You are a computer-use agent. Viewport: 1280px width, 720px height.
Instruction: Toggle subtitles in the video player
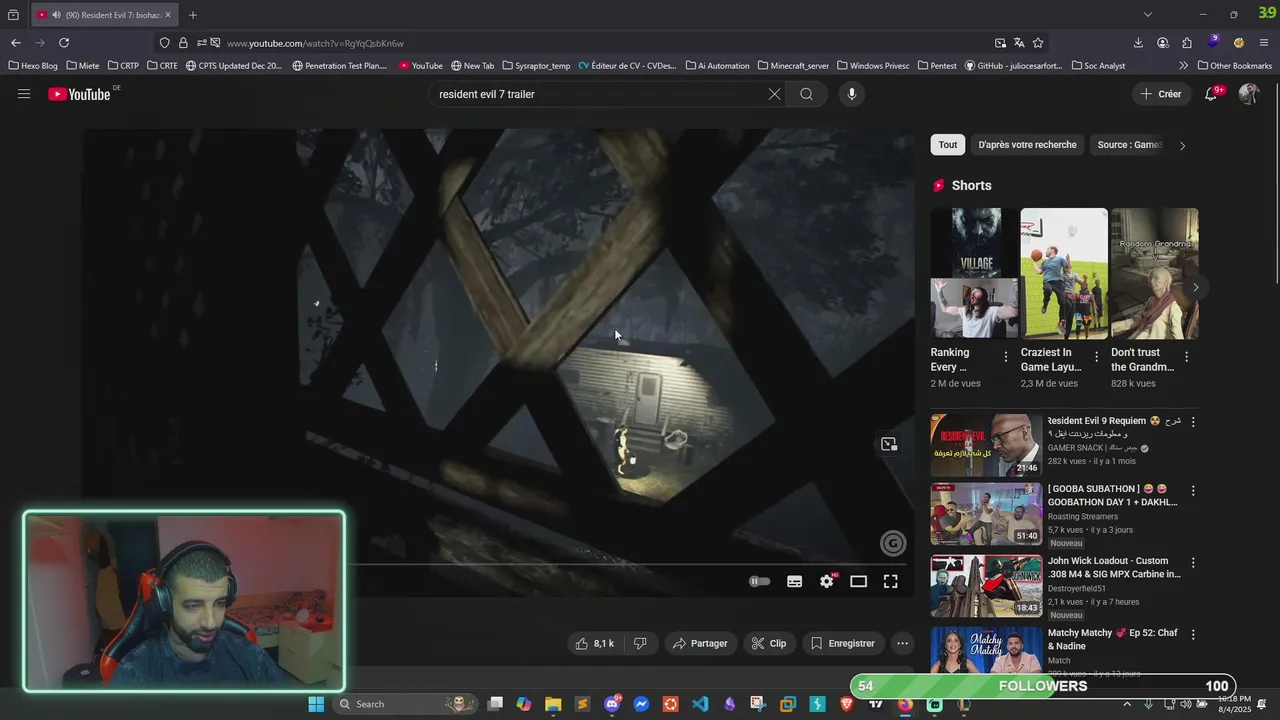coord(795,582)
